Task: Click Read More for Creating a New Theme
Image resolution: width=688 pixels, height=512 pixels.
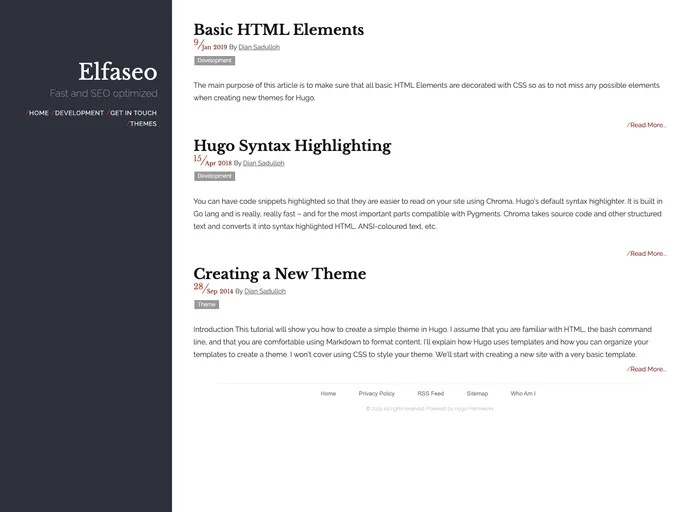Action: click(x=648, y=369)
